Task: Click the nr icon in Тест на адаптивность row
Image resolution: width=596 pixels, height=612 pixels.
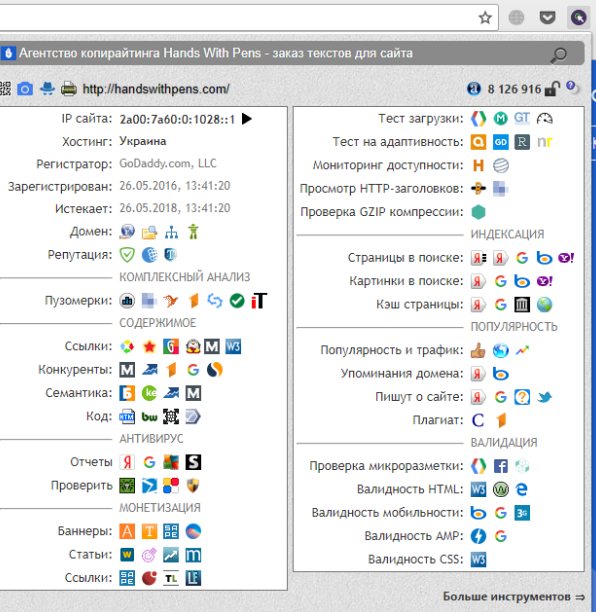Action: (544, 142)
